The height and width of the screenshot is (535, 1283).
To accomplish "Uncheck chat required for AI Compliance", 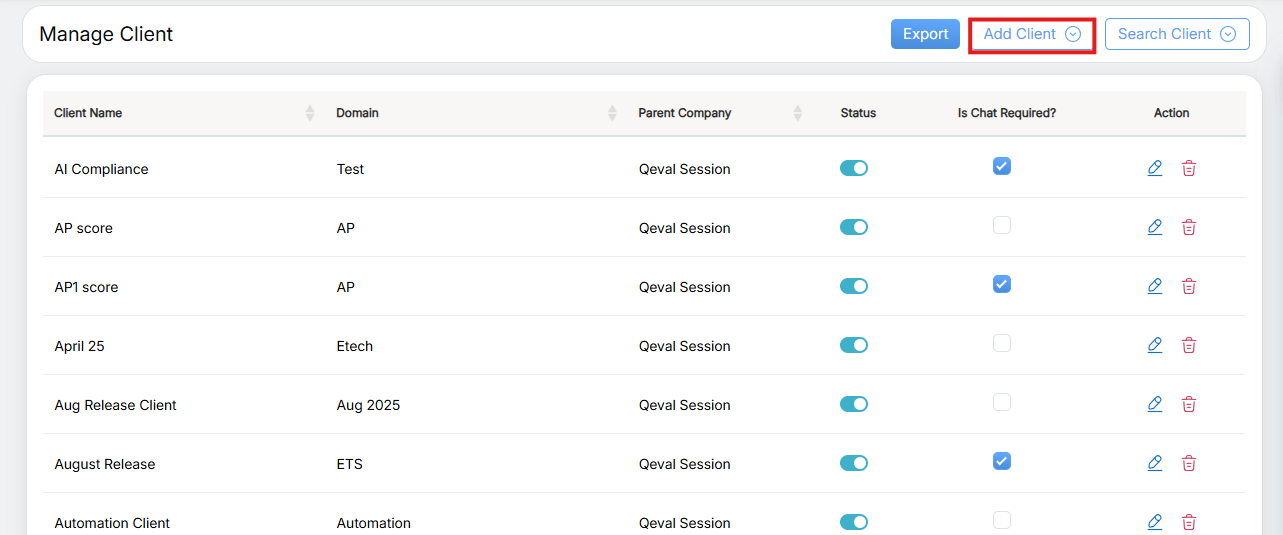I will pyautogui.click(x=1001, y=167).
